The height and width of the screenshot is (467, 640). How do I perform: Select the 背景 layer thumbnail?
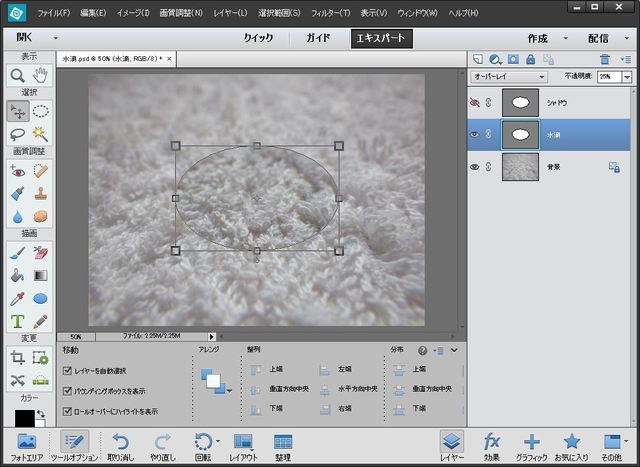click(x=519, y=167)
